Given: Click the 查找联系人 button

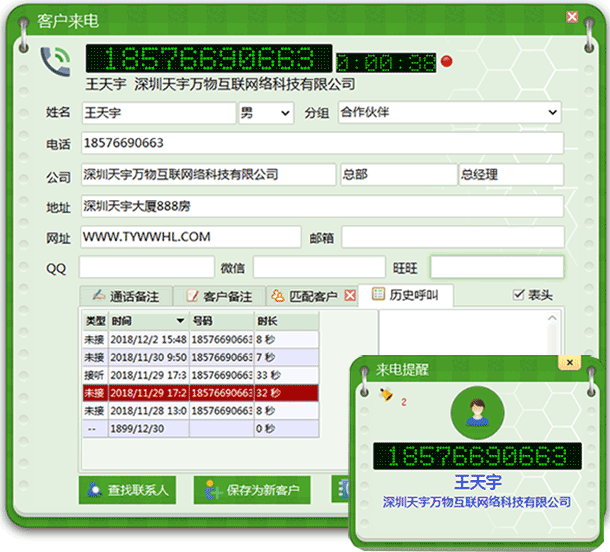Looking at the screenshot, I should tap(127, 490).
